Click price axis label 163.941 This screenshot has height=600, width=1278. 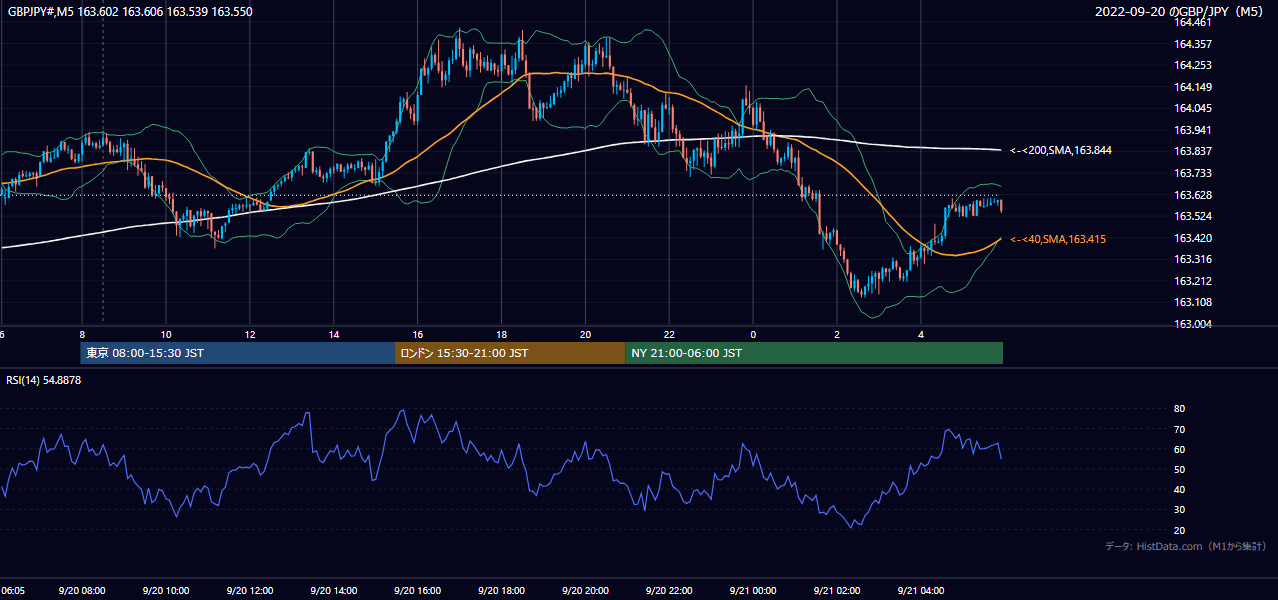pos(1195,130)
